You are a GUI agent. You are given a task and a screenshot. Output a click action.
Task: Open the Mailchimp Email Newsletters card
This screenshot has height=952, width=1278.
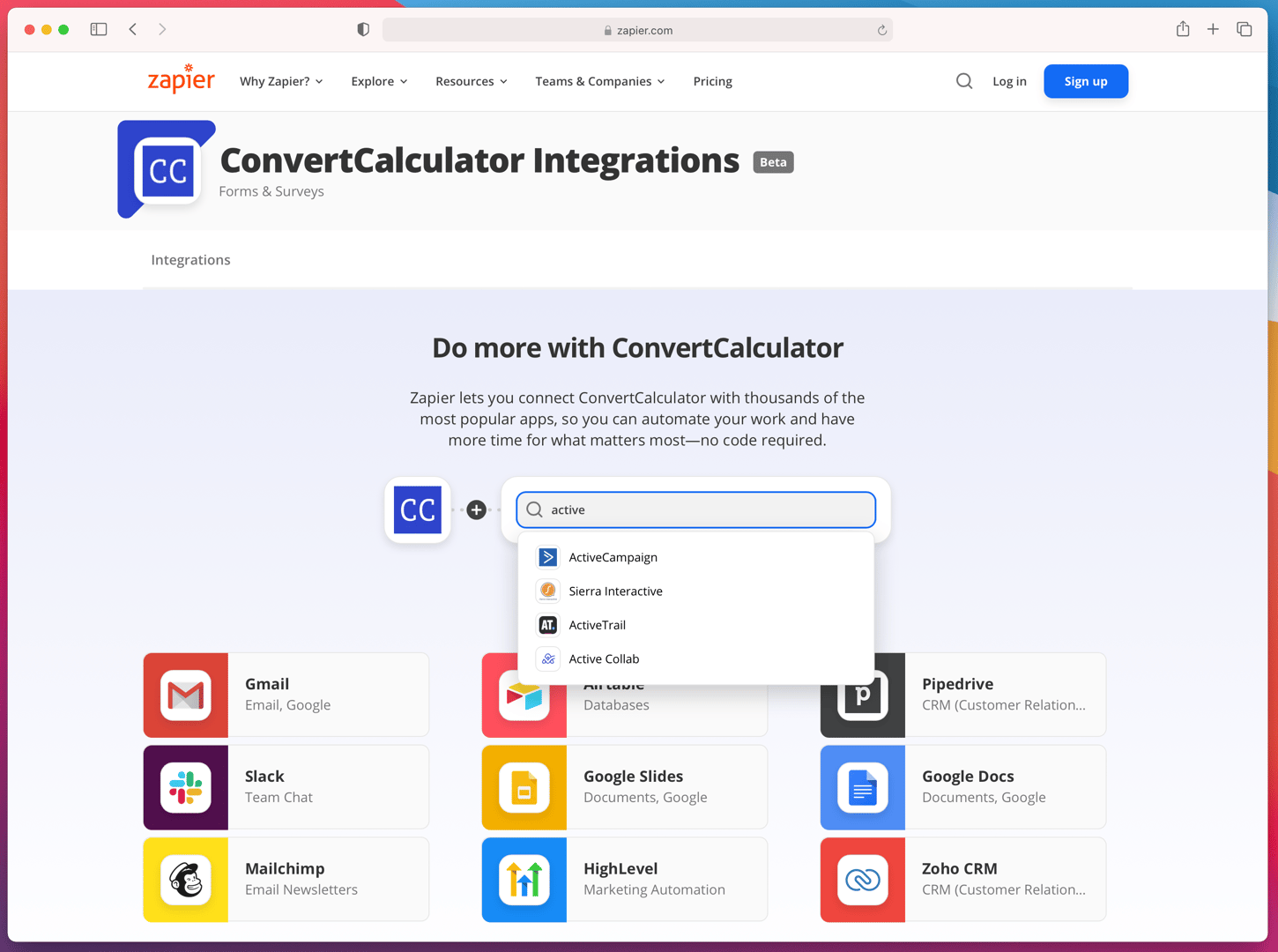(286, 880)
